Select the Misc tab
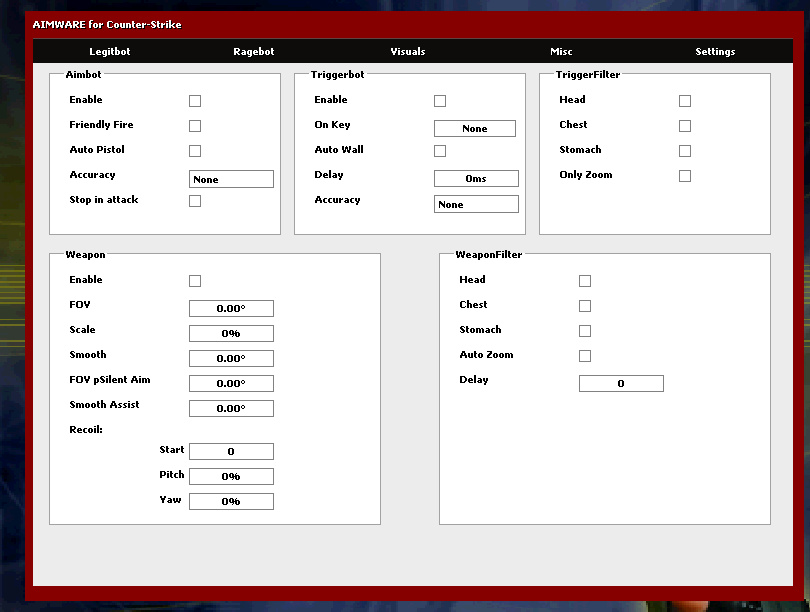Screen dimensions: 810x612 pos(561,52)
